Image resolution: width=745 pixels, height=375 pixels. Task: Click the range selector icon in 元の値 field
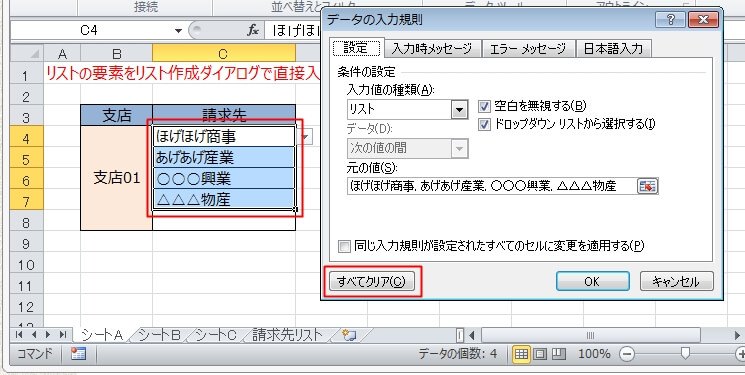click(x=647, y=186)
